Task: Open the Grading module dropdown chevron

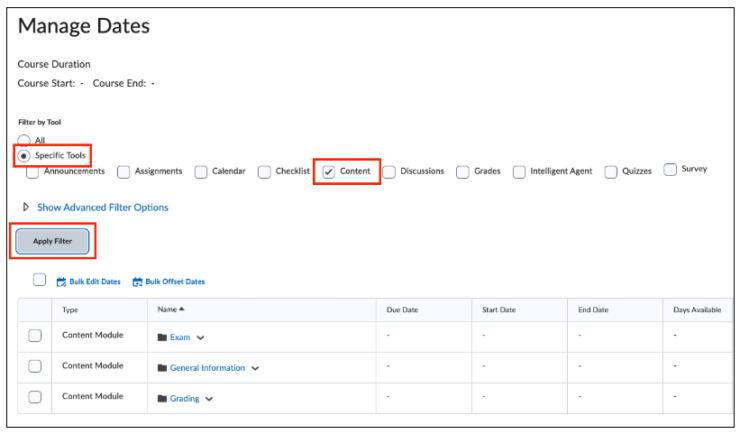Action: tap(210, 399)
